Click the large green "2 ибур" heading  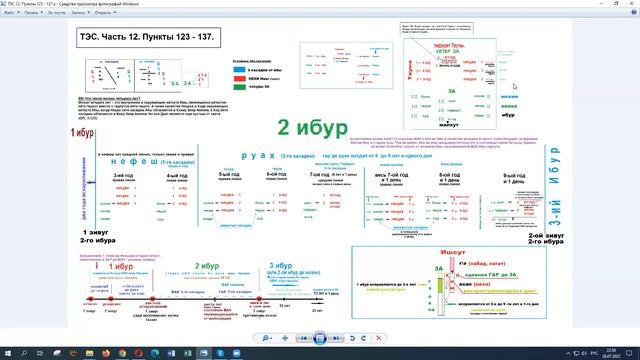[313, 127]
